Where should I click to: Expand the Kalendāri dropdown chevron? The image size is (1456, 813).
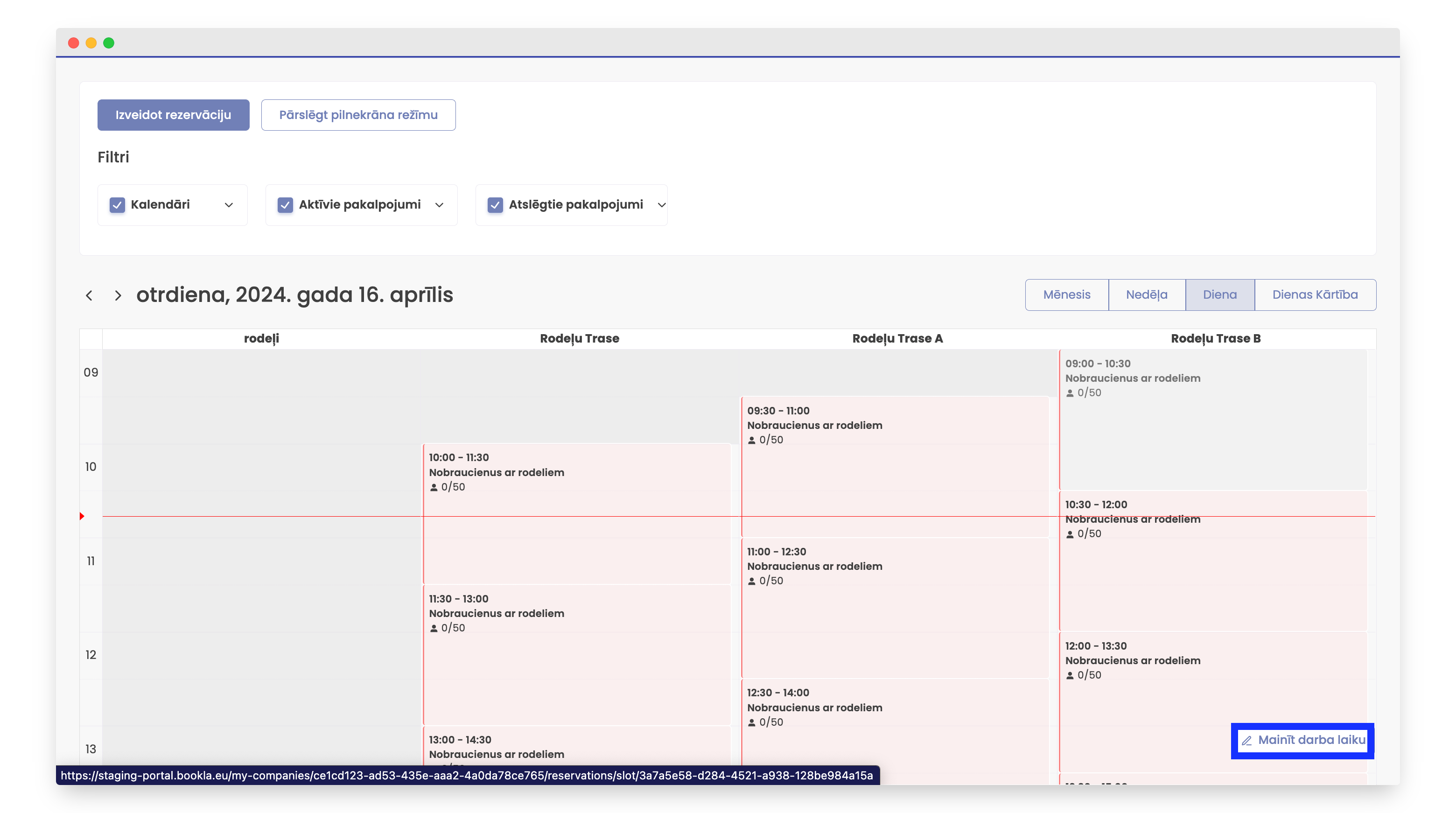pos(228,205)
